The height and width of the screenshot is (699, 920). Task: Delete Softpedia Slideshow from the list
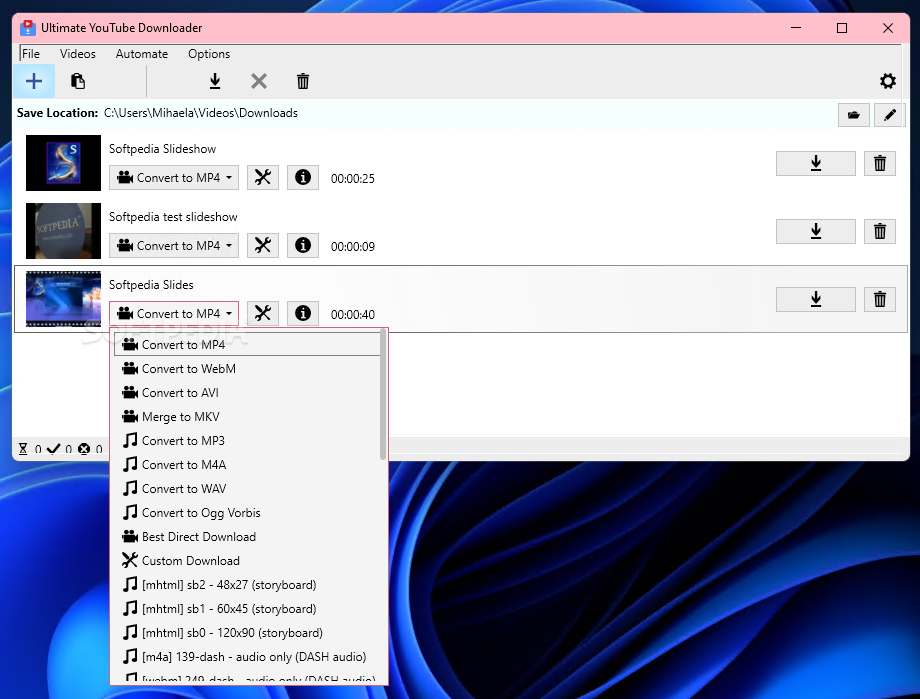pos(880,163)
